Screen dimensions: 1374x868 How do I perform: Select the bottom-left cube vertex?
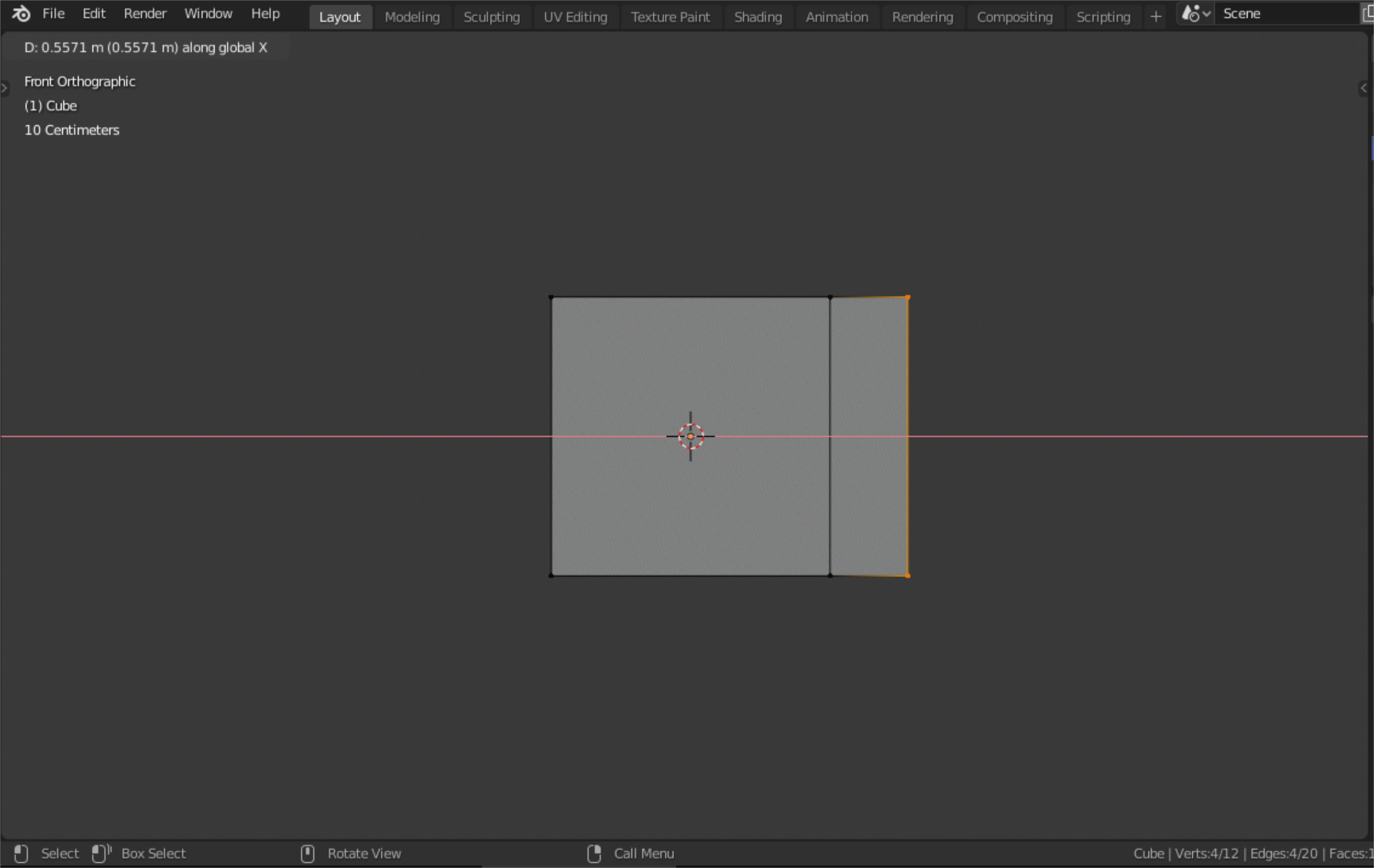(552, 576)
